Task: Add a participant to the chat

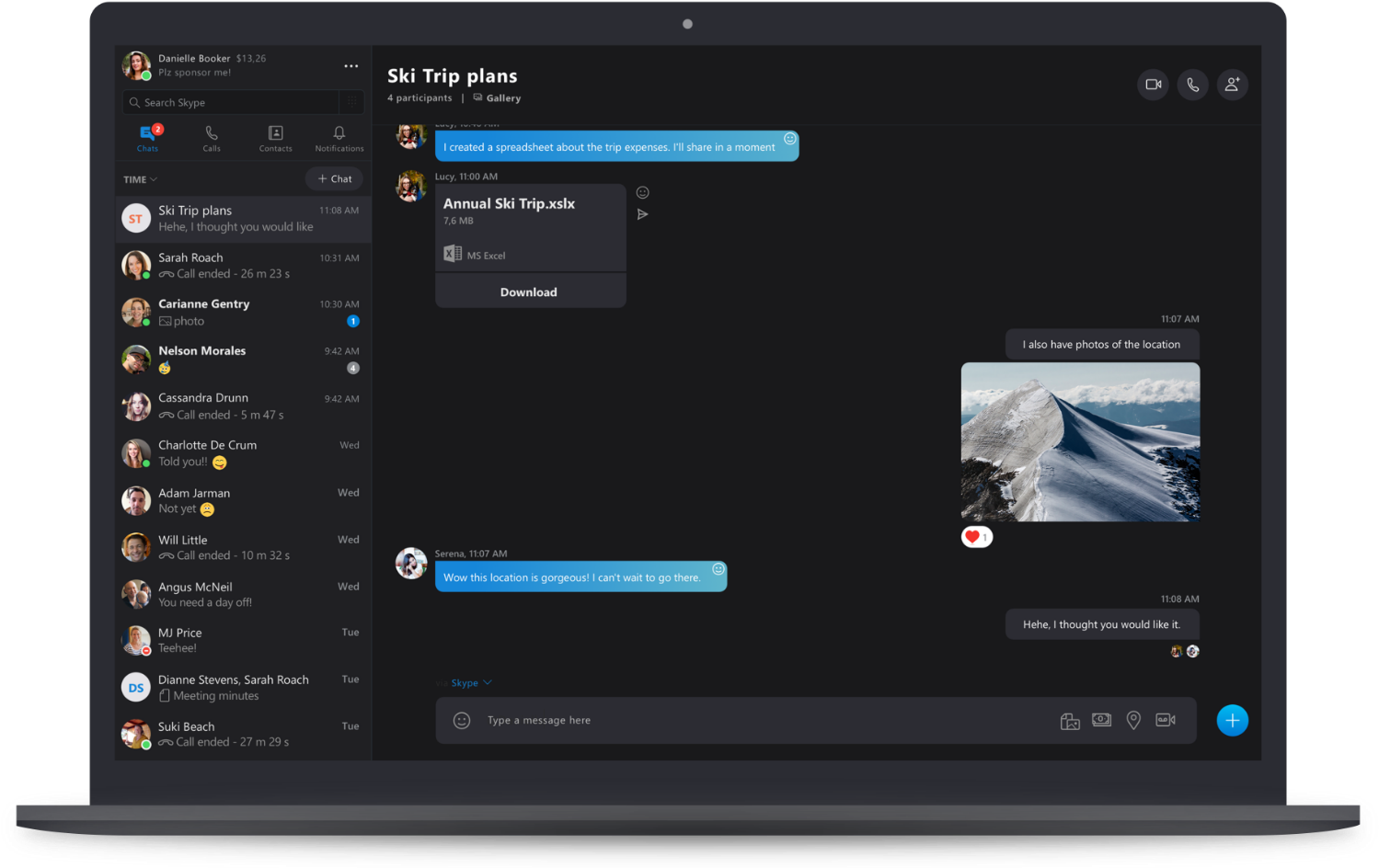Action: [x=1232, y=84]
